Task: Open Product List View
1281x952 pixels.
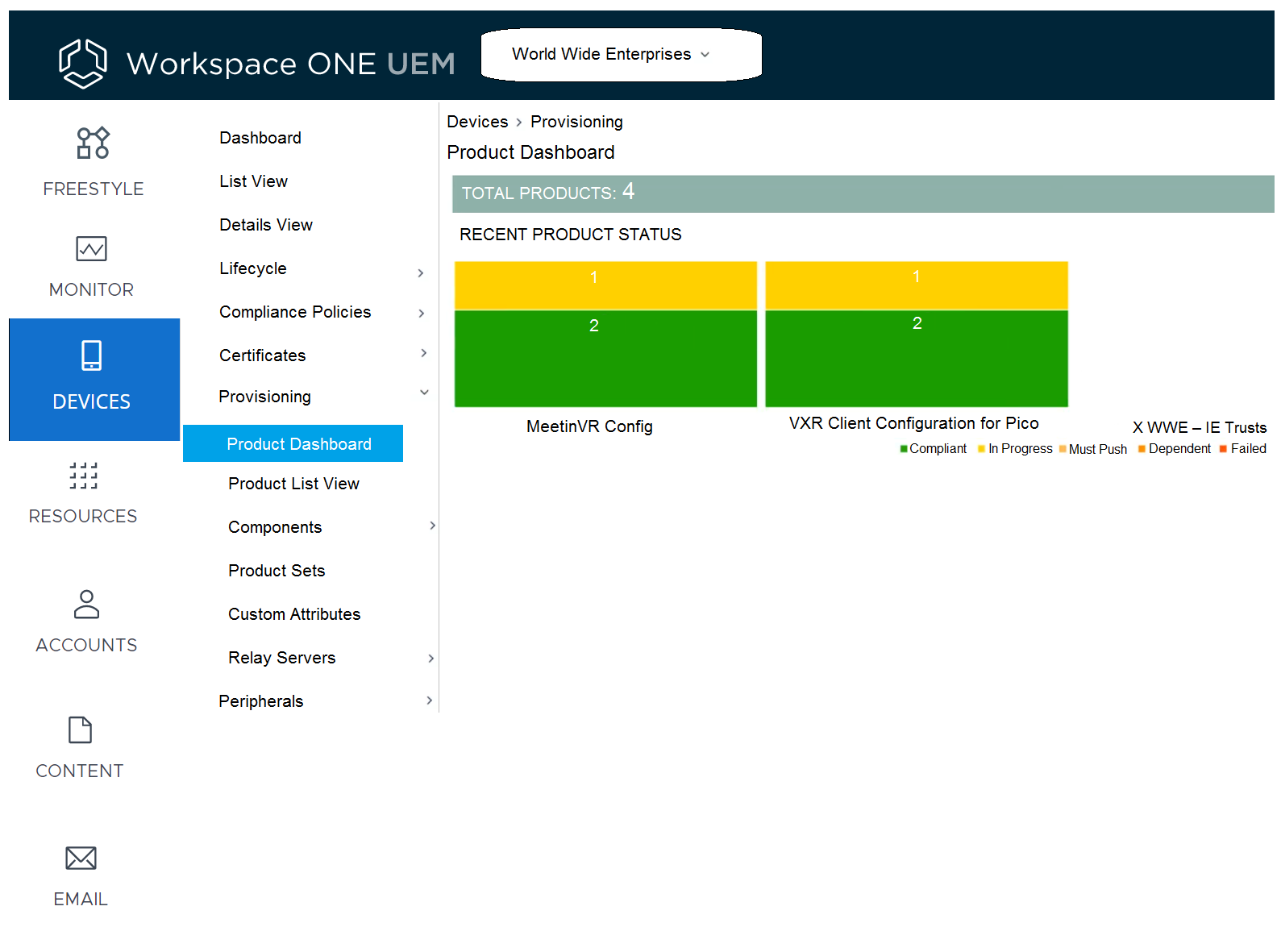Action: (x=293, y=484)
